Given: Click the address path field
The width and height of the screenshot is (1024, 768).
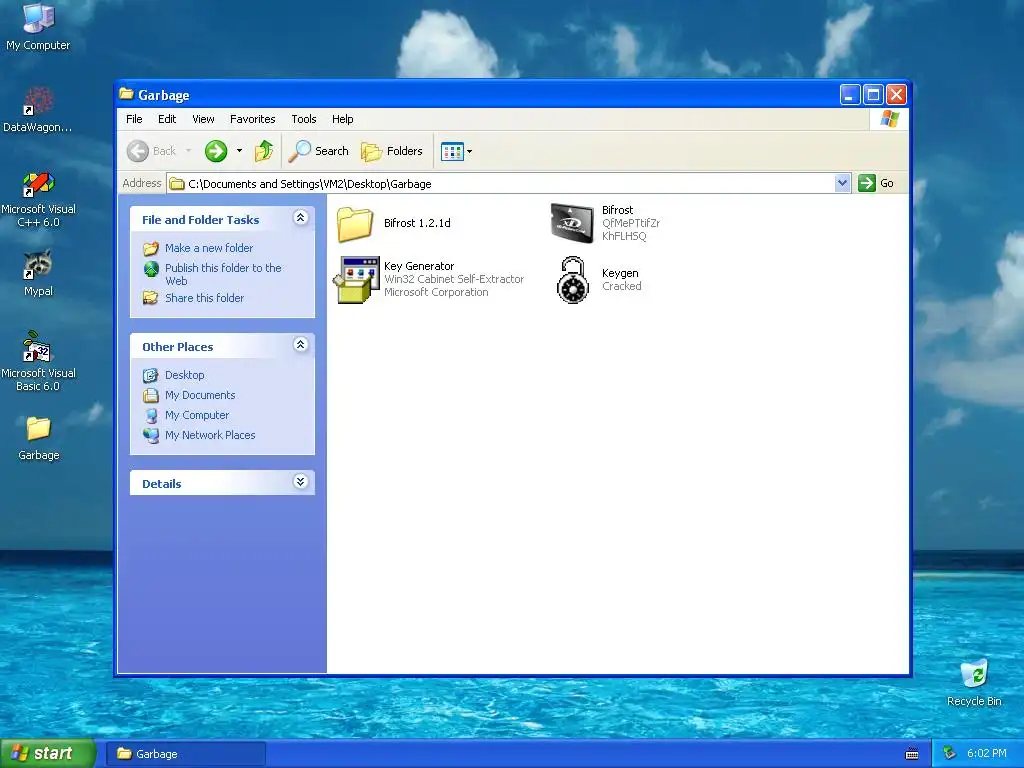Looking at the screenshot, I should (501, 184).
